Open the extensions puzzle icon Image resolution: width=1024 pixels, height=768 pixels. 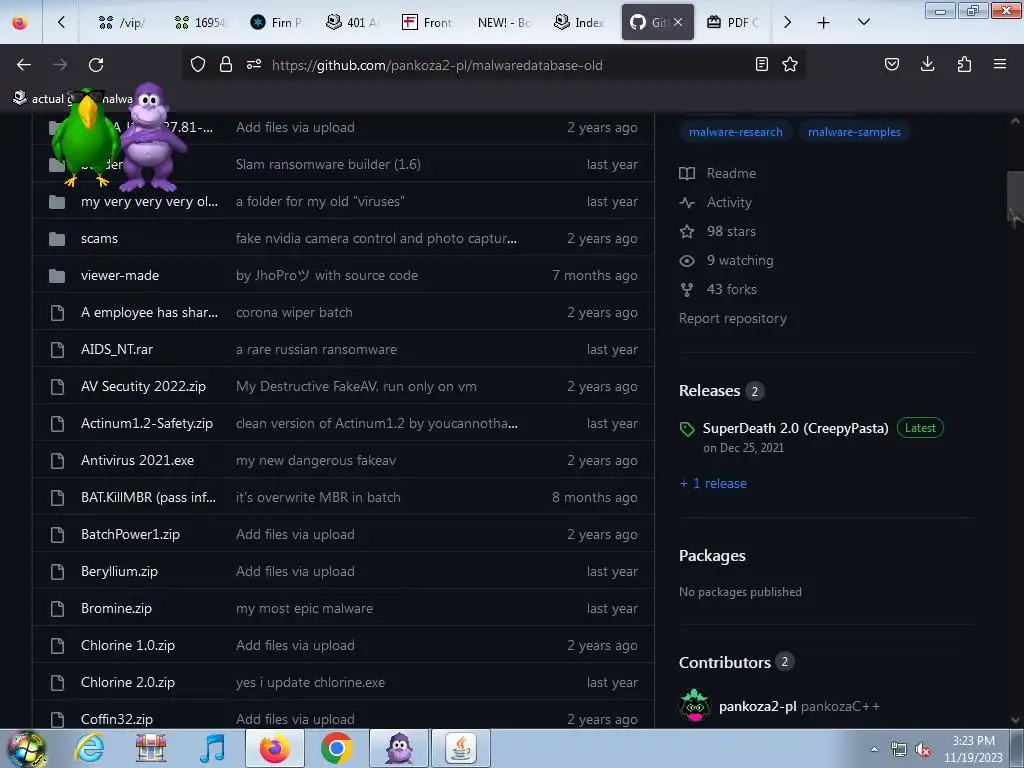click(x=964, y=64)
